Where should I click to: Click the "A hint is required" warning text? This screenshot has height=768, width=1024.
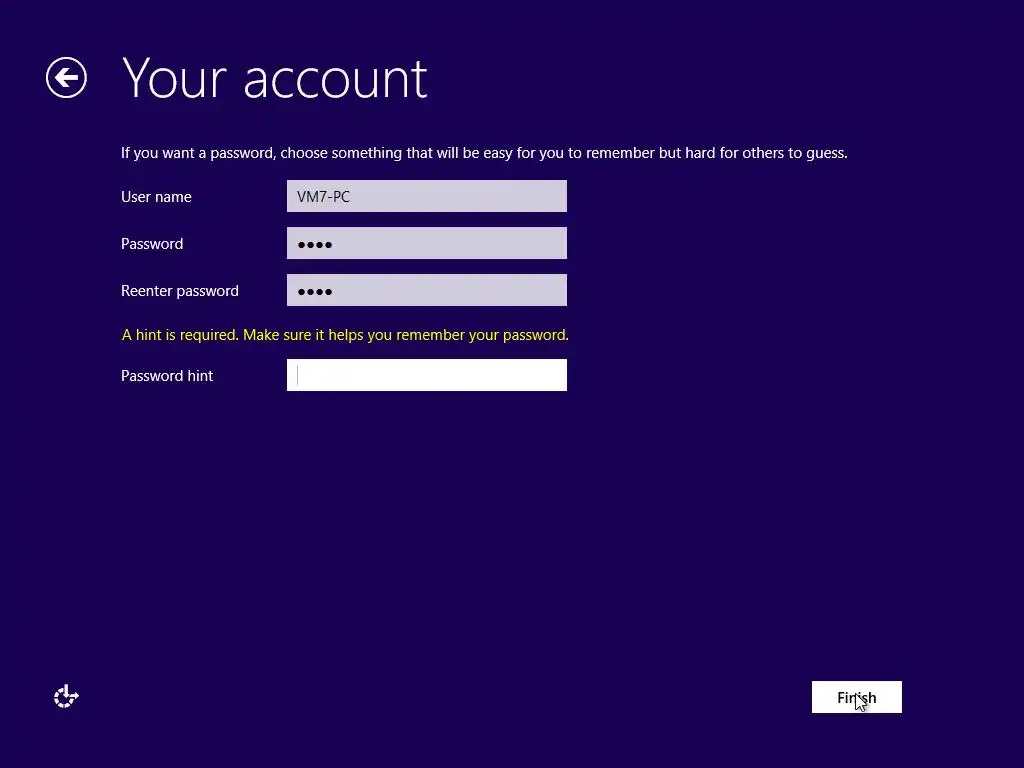[x=345, y=335]
